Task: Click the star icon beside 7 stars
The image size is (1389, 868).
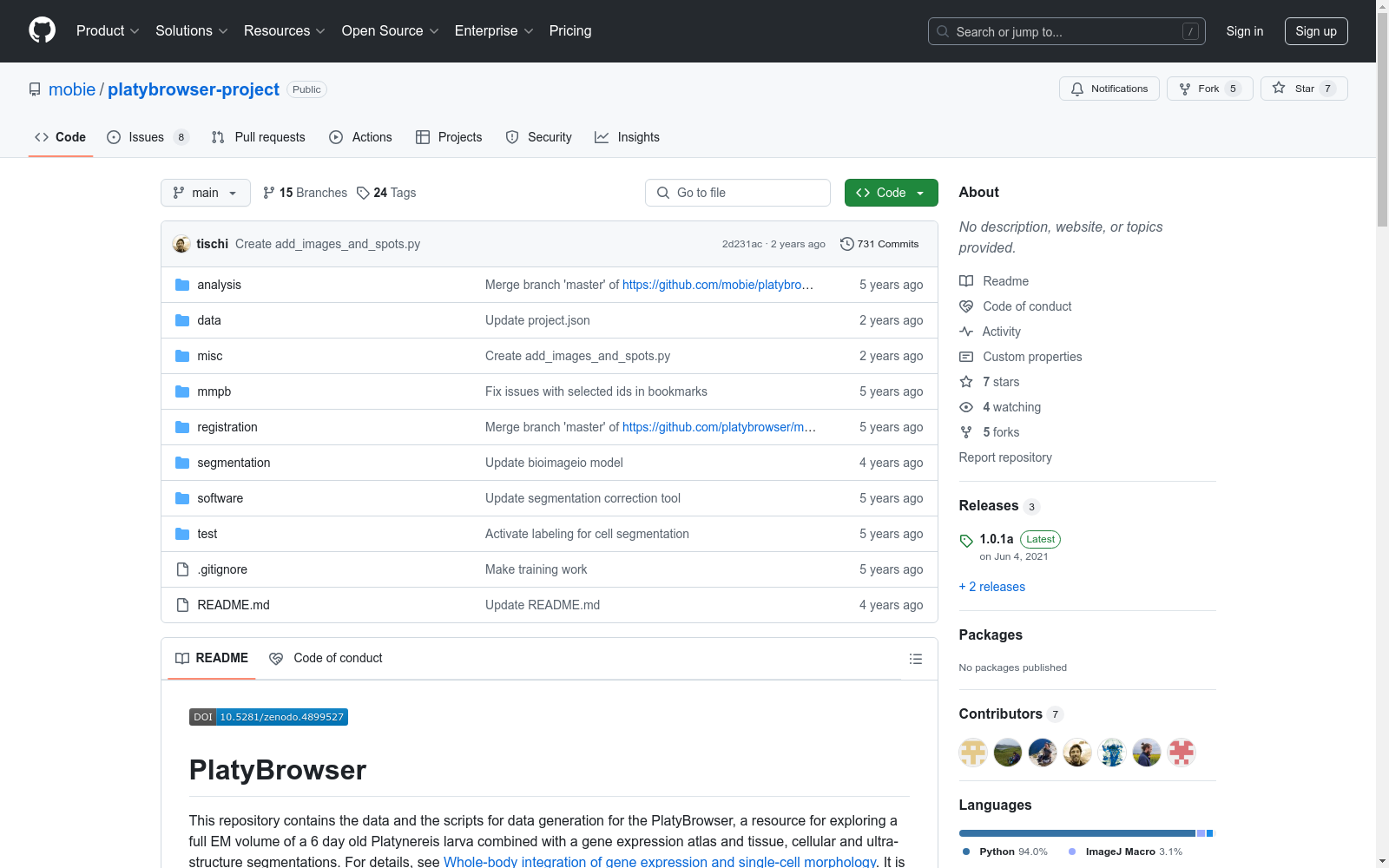Action: 966,382
